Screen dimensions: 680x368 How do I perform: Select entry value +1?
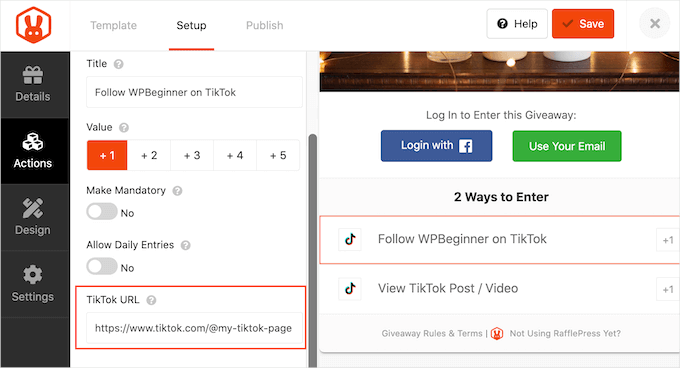point(107,155)
